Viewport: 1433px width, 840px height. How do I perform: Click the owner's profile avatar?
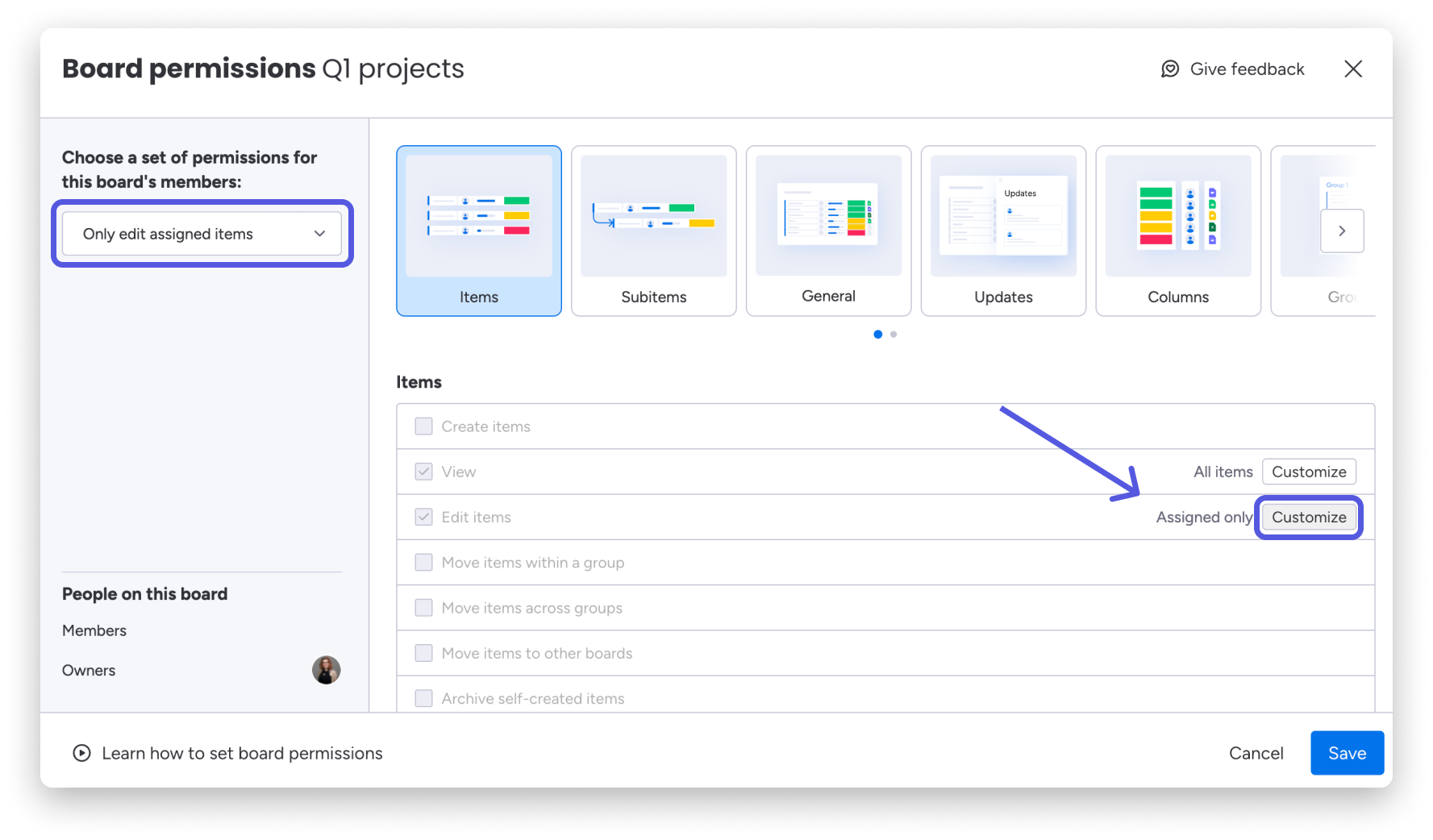326,670
